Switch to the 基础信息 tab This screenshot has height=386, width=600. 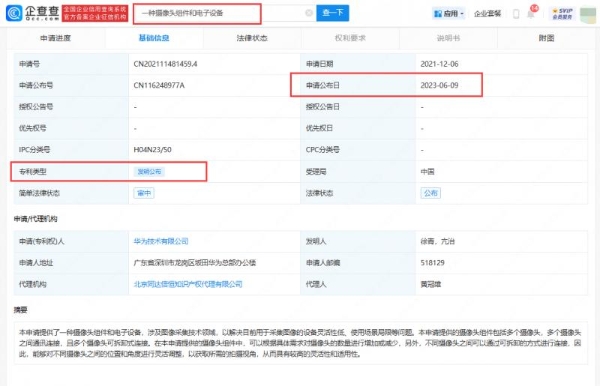coord(154,38)
